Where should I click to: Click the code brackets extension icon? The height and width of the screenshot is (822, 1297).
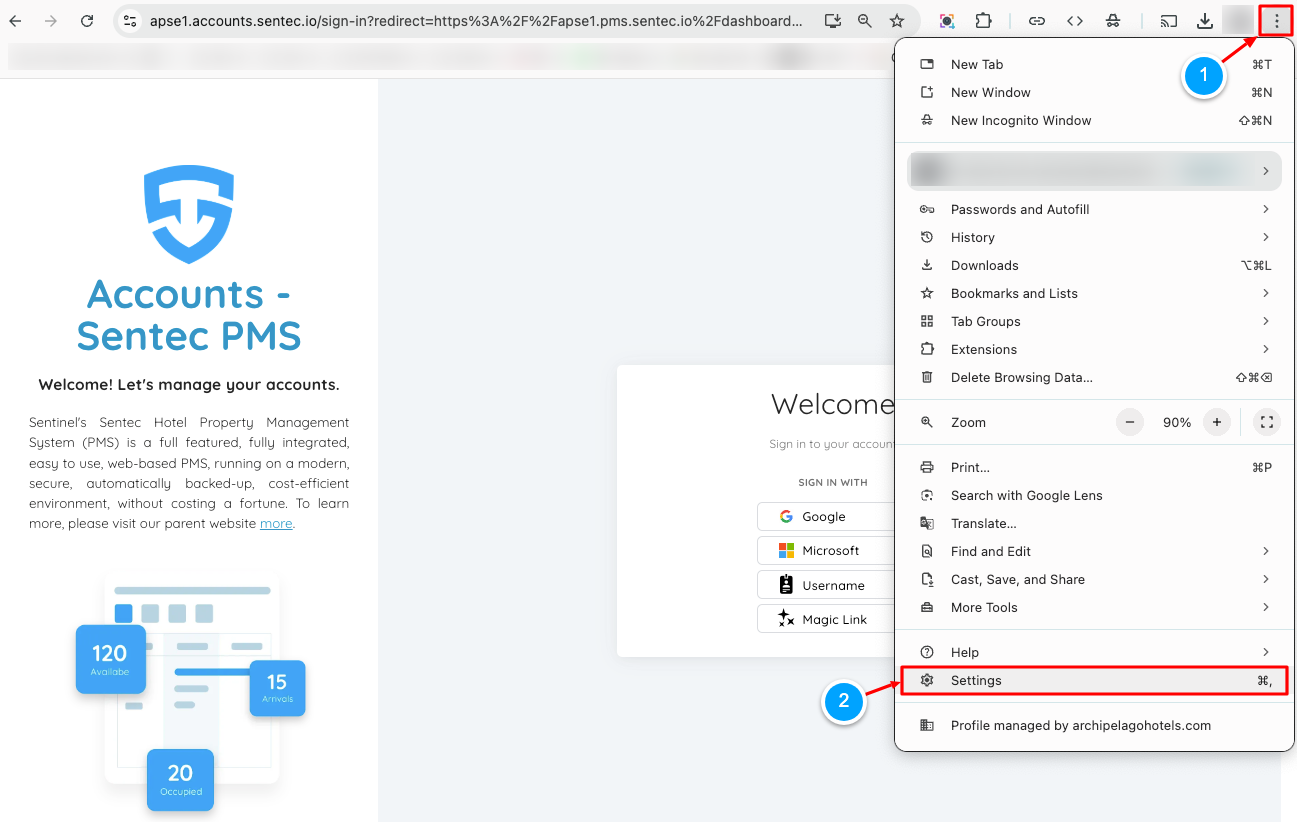click(1075, 20)
